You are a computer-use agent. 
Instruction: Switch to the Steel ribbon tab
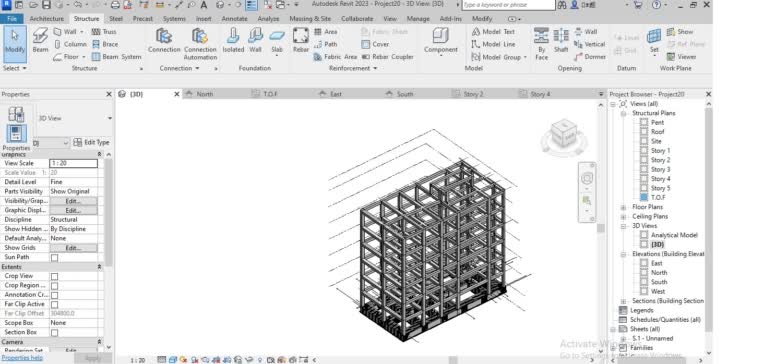[x=115, y=19]
